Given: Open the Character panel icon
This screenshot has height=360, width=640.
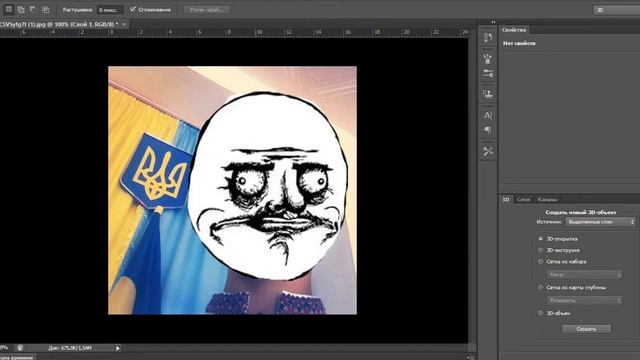Looking at the screenshot, I should coord(488,116).
